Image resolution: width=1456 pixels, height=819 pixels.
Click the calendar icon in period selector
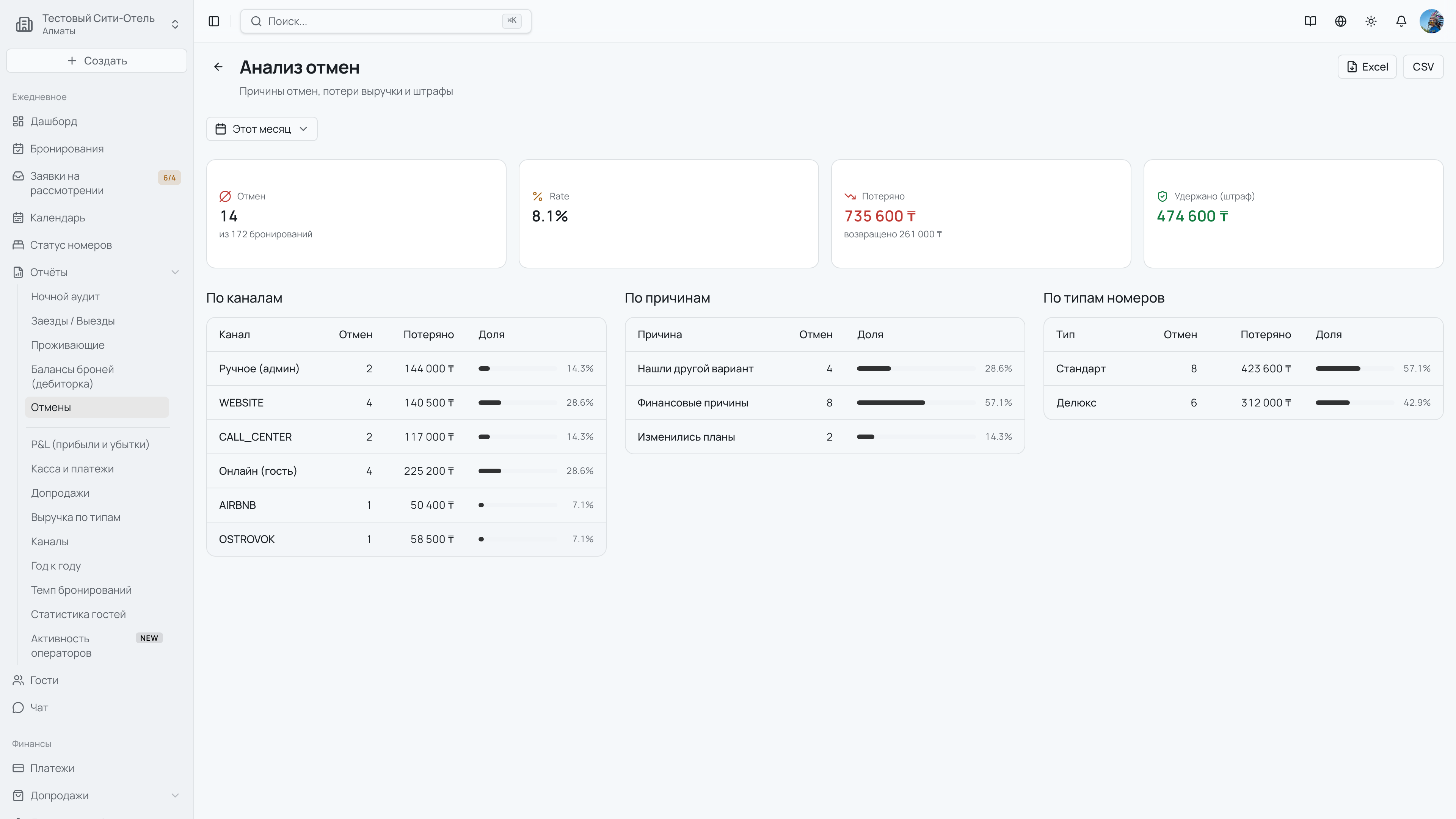(x=220, y=129)
